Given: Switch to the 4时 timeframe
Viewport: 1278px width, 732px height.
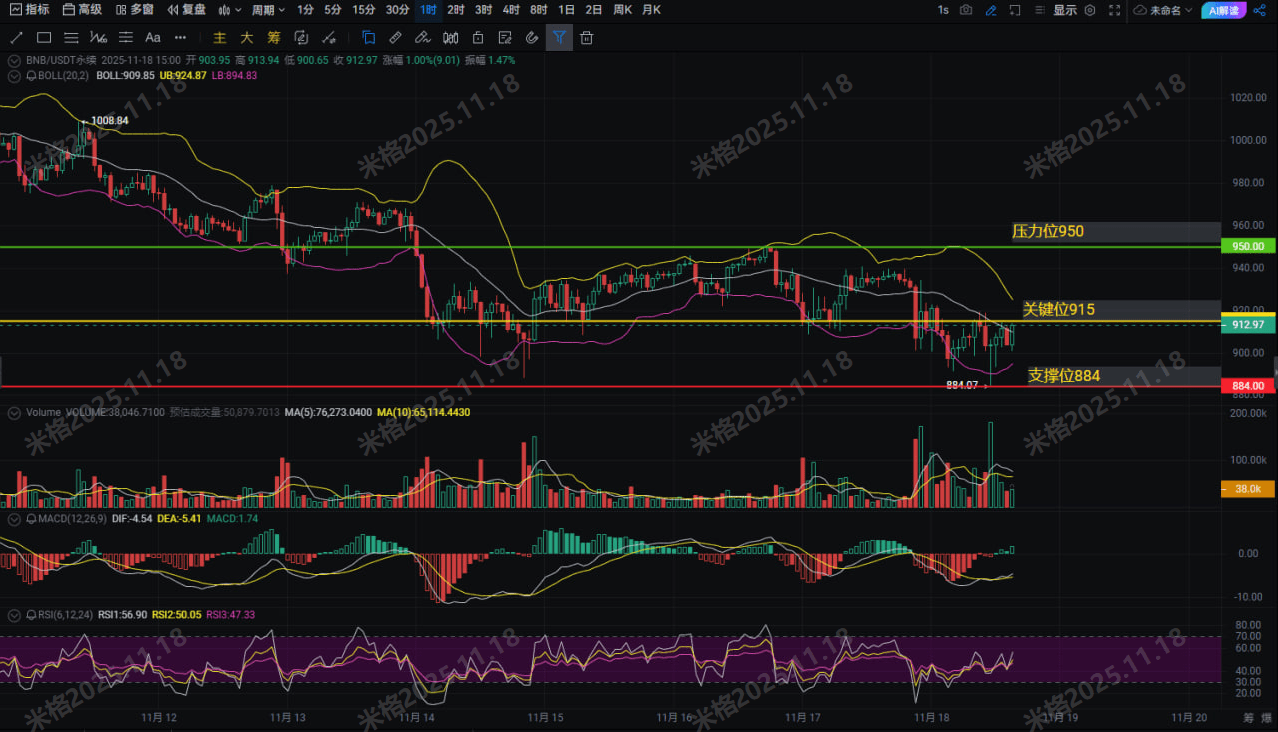Looking at the screenshot, I should pos(511,10).
